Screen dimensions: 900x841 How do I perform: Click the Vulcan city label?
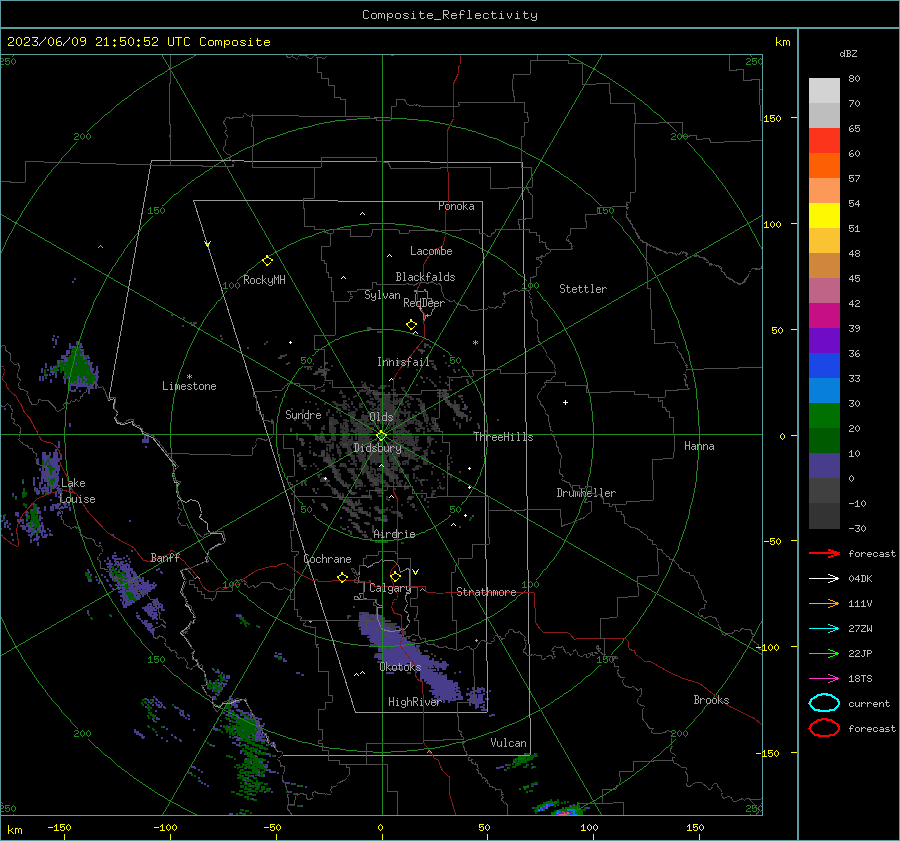pyautogui.click(x=509, y=743)
